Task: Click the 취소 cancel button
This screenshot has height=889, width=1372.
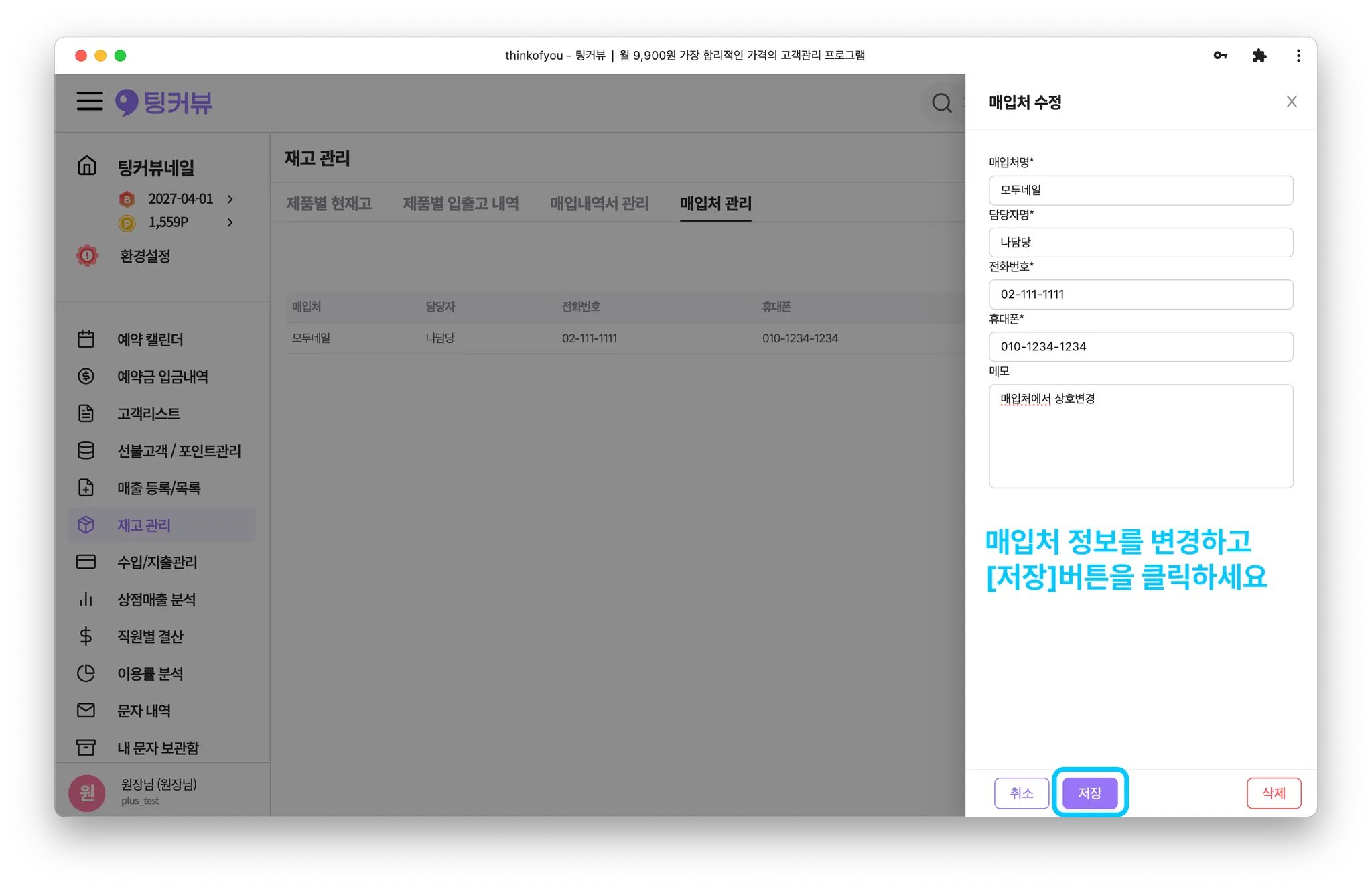Action: (x=1021, y=793)
